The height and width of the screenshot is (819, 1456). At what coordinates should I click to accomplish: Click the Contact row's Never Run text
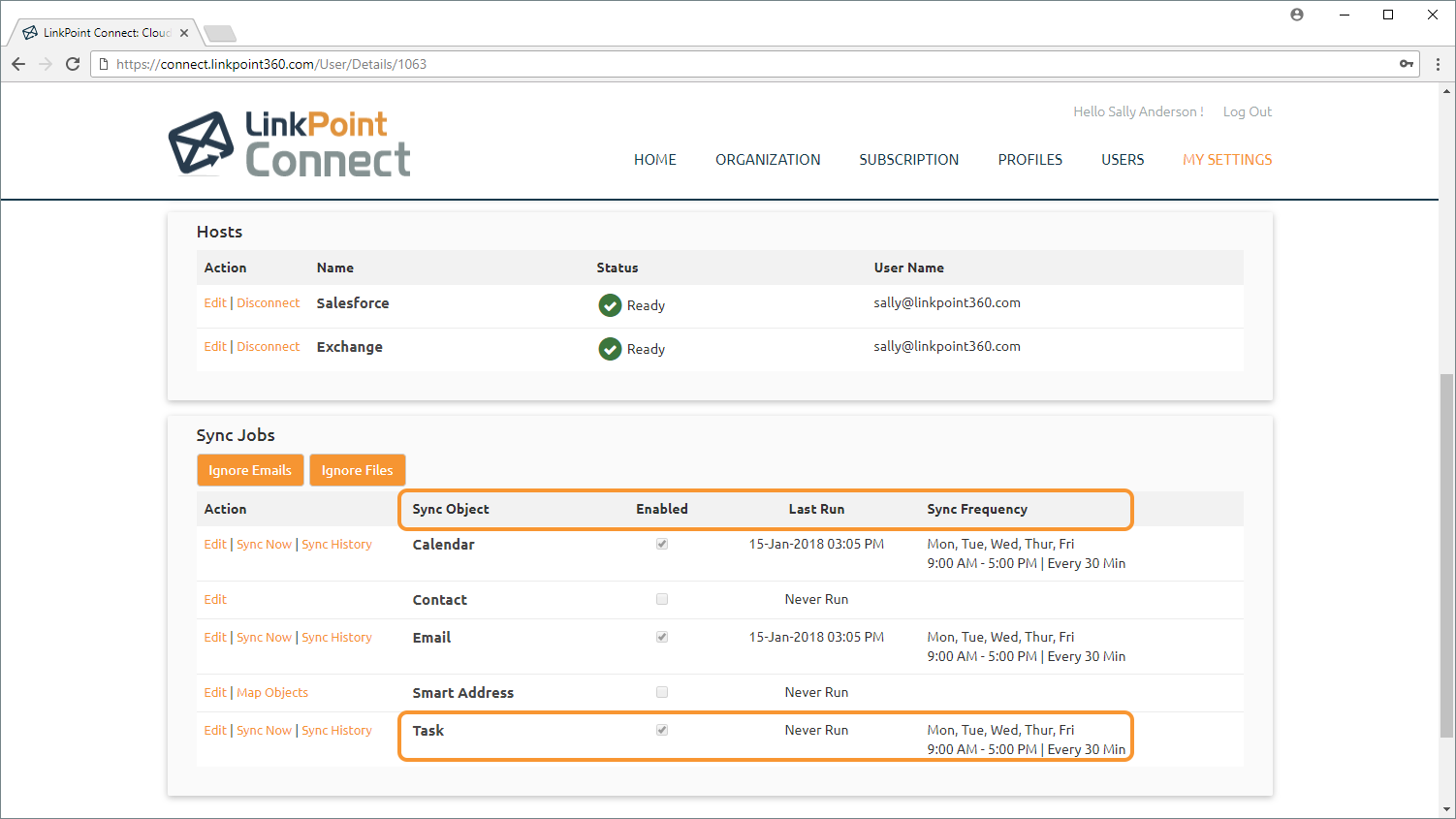[816, 599]
